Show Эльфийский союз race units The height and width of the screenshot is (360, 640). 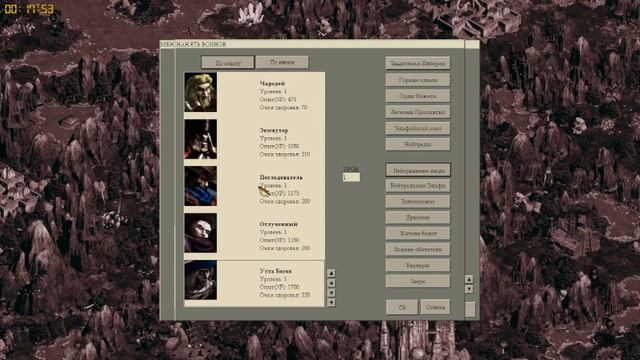(x=418, y=128)
